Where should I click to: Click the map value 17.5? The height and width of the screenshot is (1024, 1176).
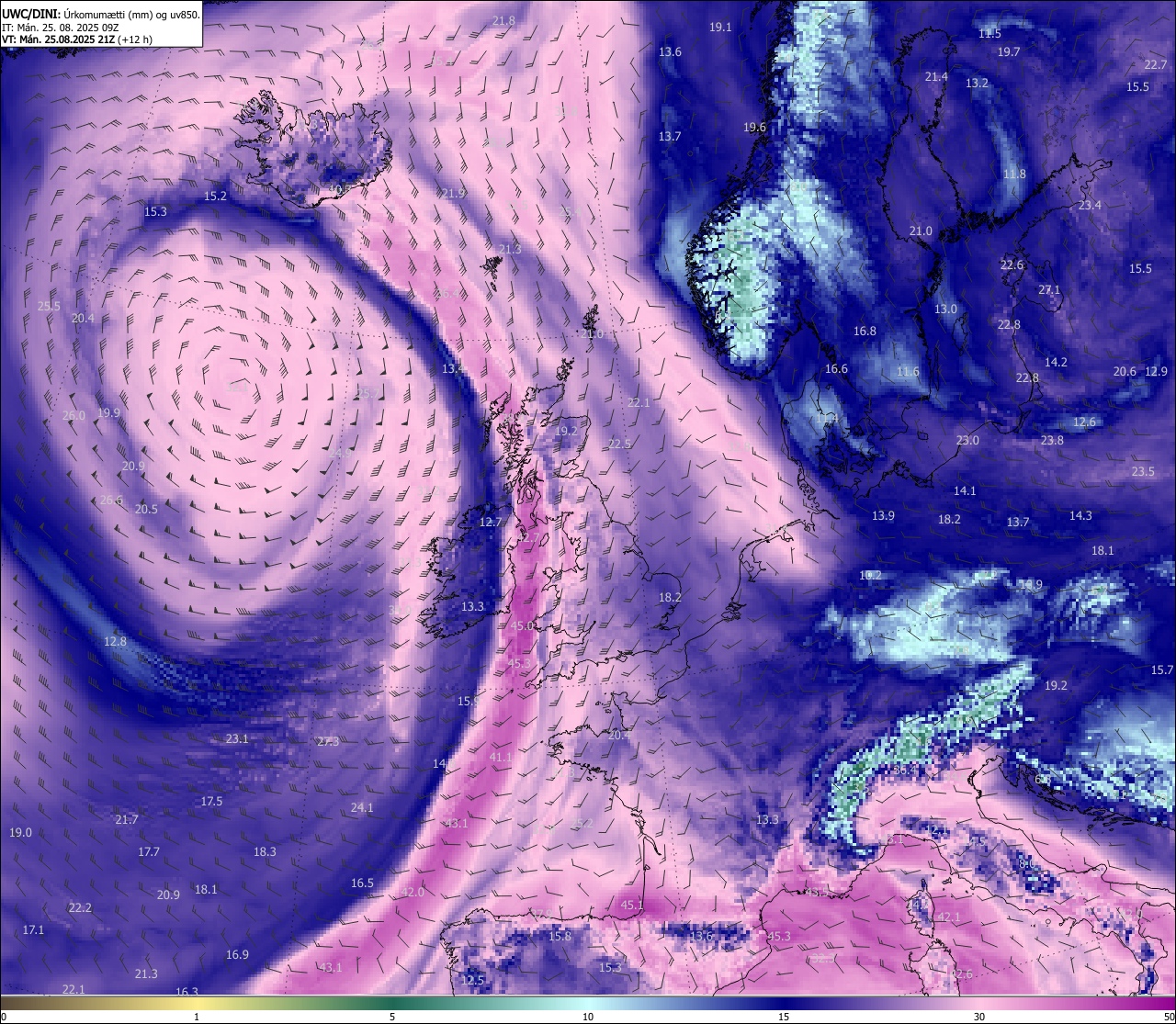tap(211, 802)
